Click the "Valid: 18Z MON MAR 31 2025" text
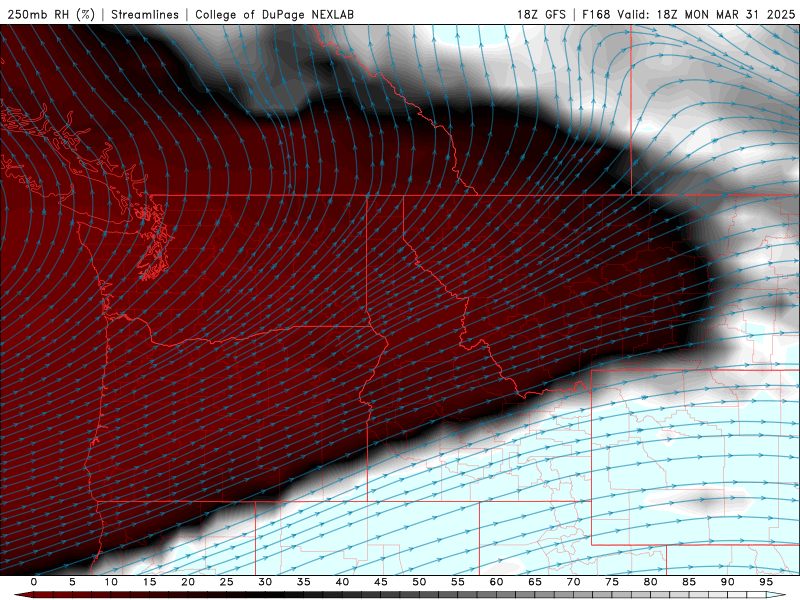 tap(706, 14)
